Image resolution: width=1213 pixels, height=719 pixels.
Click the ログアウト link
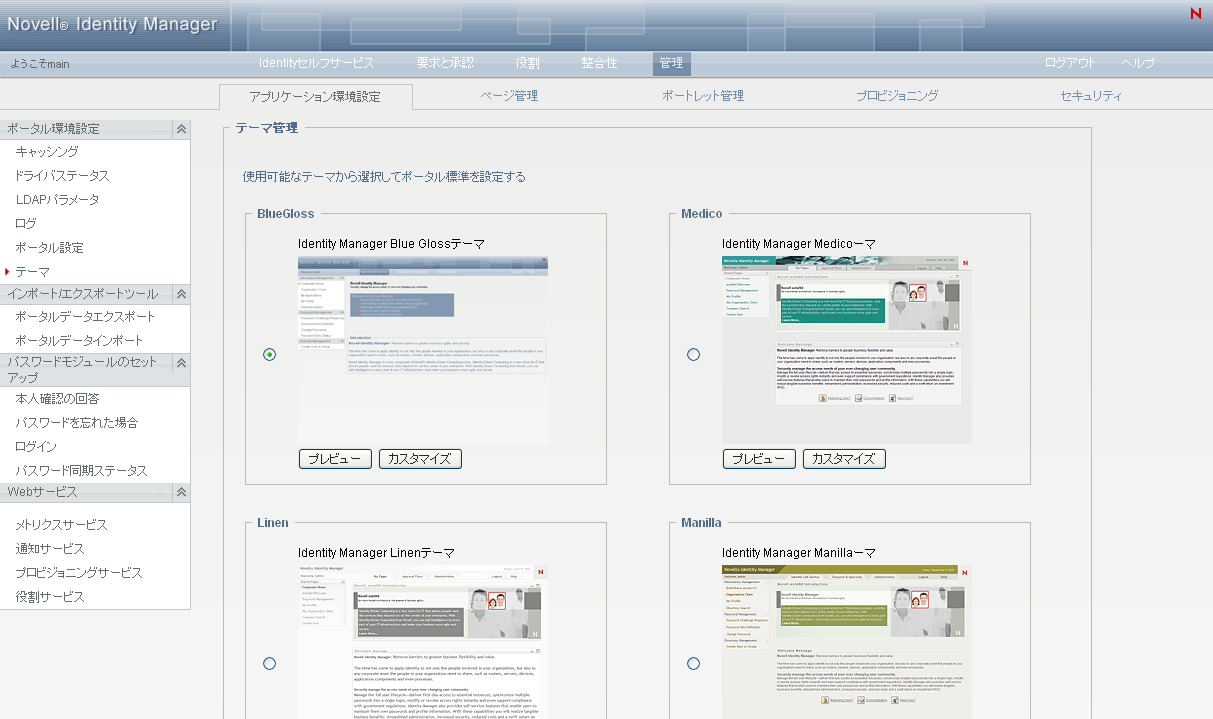pos(1070,63)
